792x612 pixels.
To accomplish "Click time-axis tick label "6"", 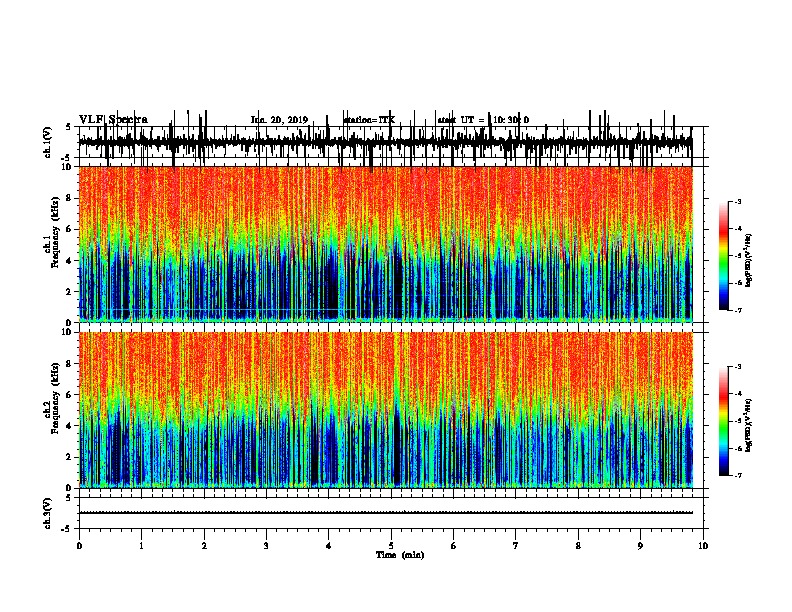I will [x=454, y=546].
